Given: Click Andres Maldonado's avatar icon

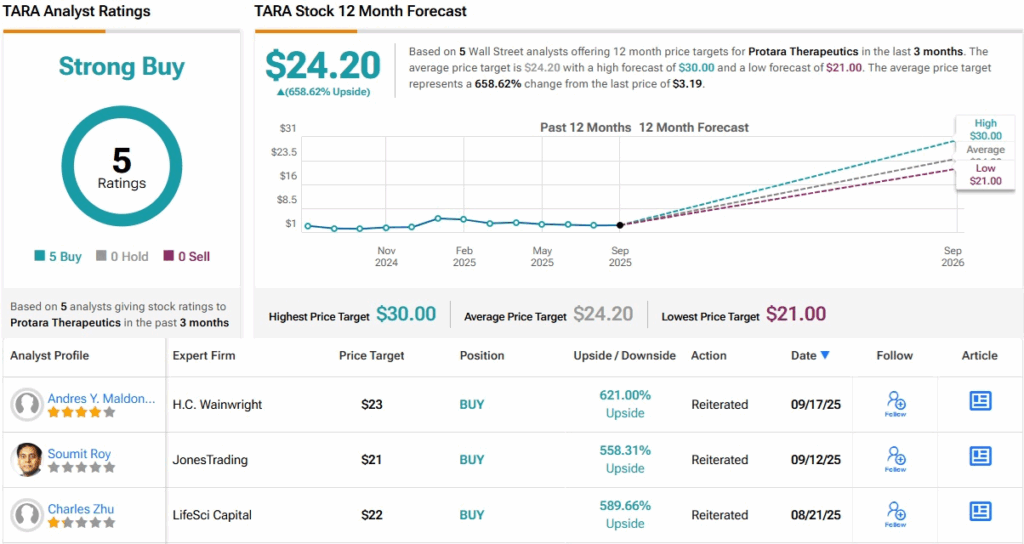Looking at the screenshot, I should point(27,405).
